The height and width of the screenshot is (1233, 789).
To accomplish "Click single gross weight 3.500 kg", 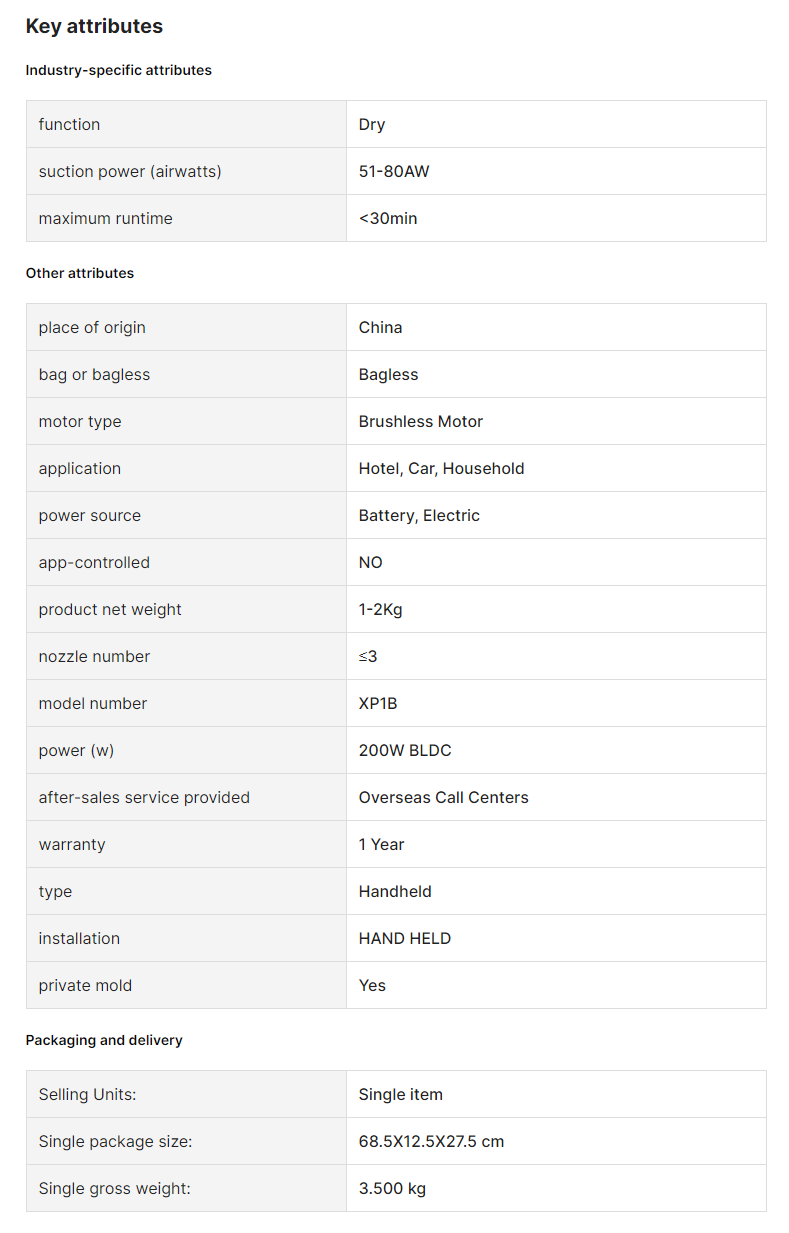I will tap(392, 1188).
